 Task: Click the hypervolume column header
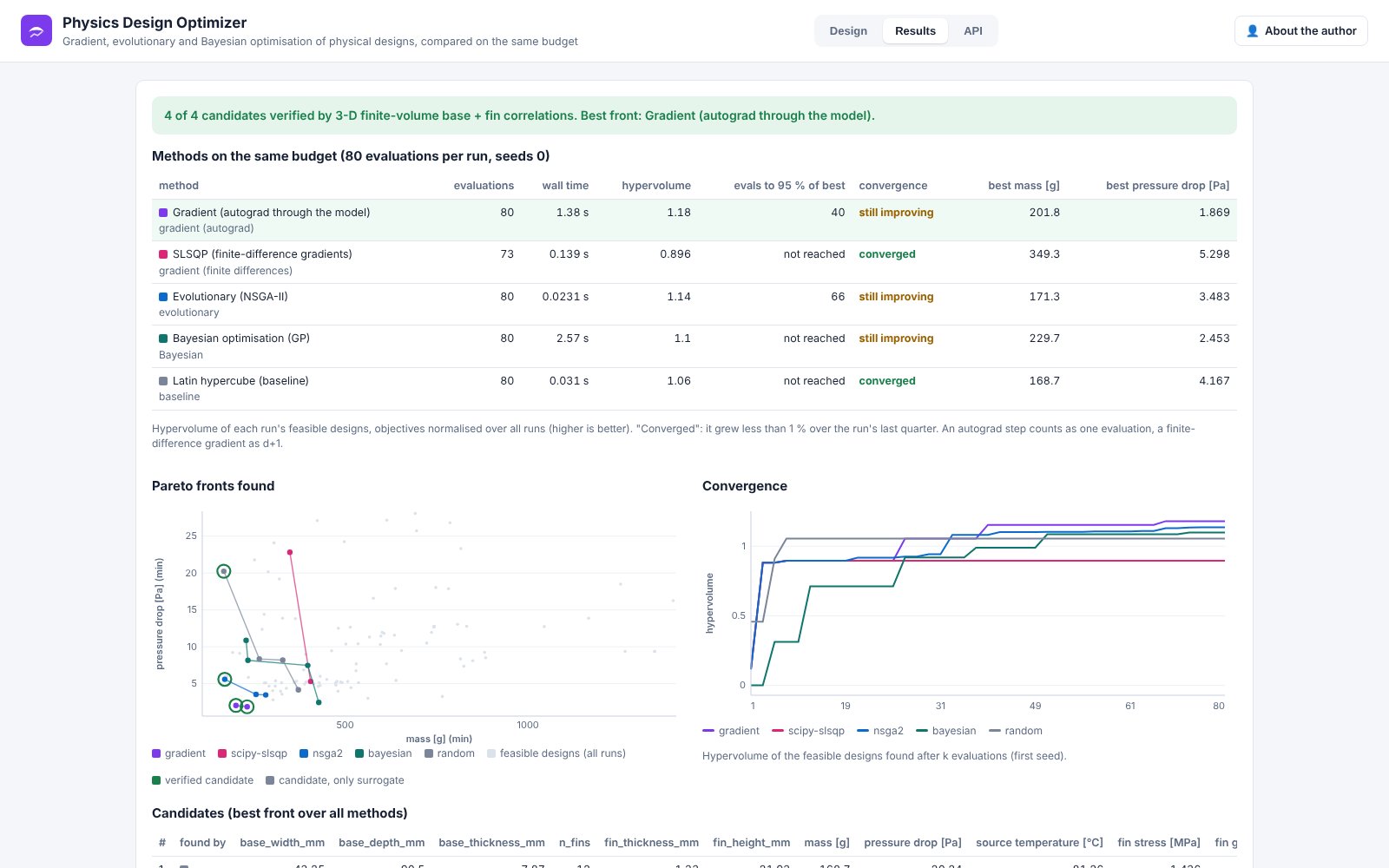tap(656, 186)
